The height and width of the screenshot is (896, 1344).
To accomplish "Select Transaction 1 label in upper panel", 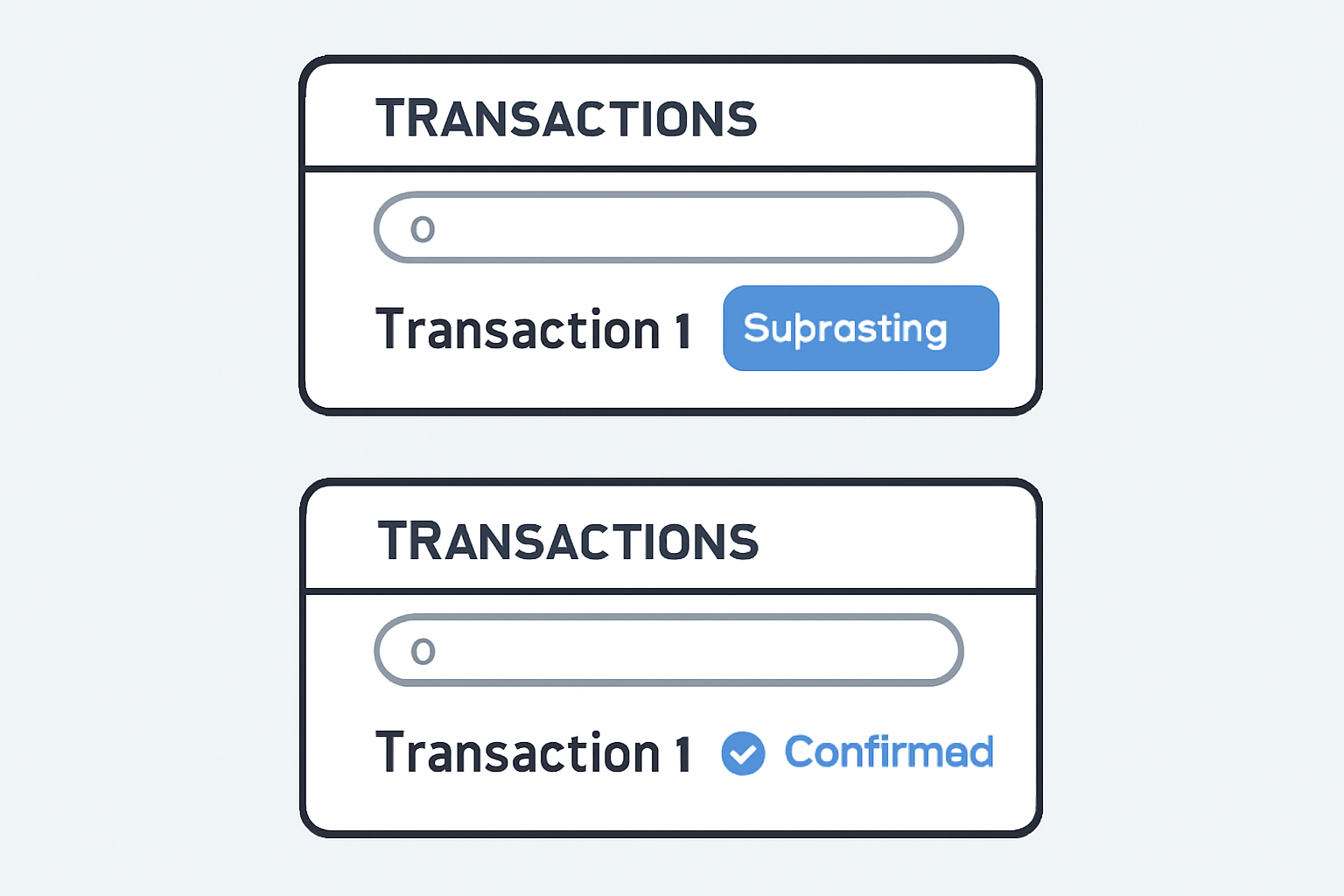I will pyautogui.click(x=533, y=330).
